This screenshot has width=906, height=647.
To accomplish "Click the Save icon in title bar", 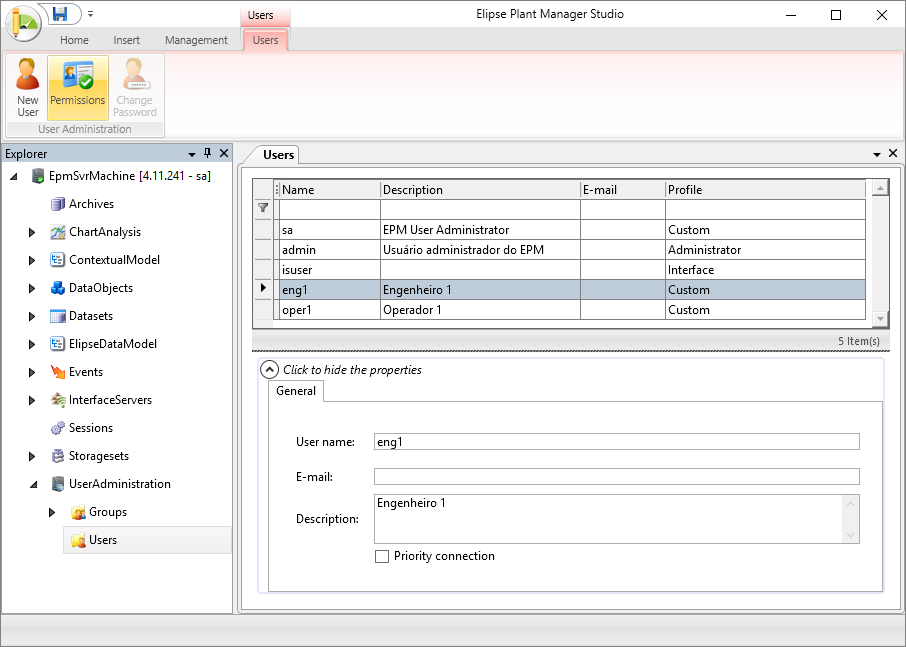I will click(x=60, y=14).
